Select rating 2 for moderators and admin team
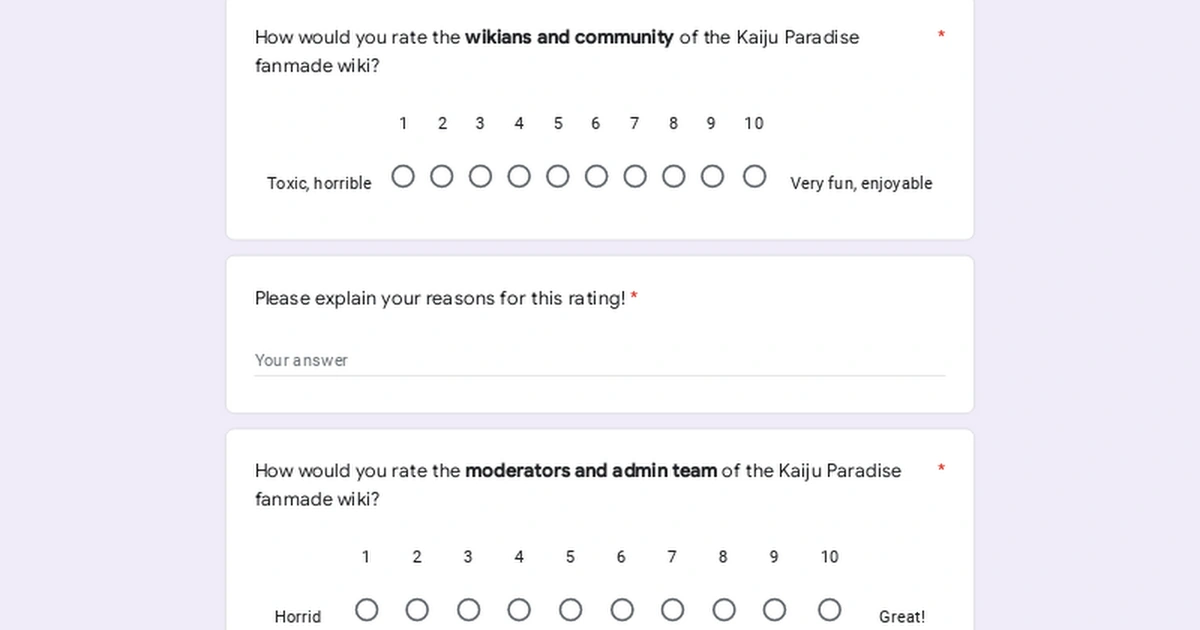This screenshot has width=1200, height=630. [417, 609]
